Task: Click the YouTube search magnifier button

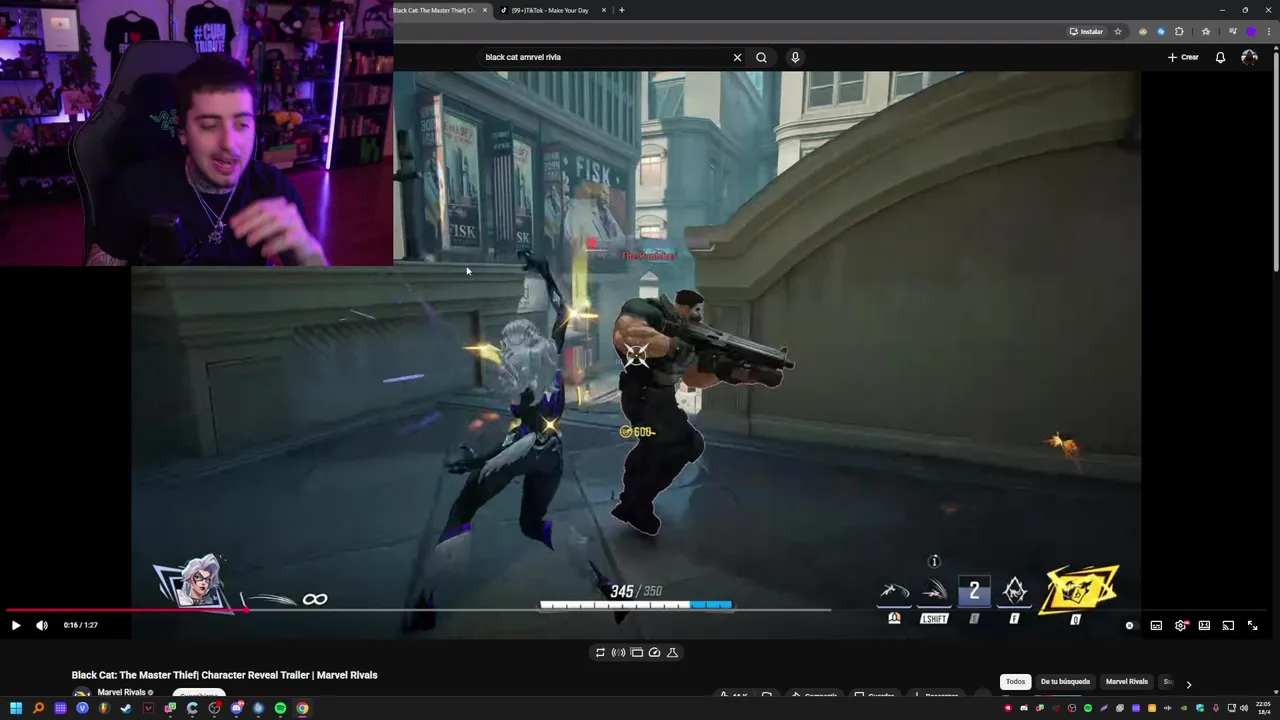Action: (761, 57)
